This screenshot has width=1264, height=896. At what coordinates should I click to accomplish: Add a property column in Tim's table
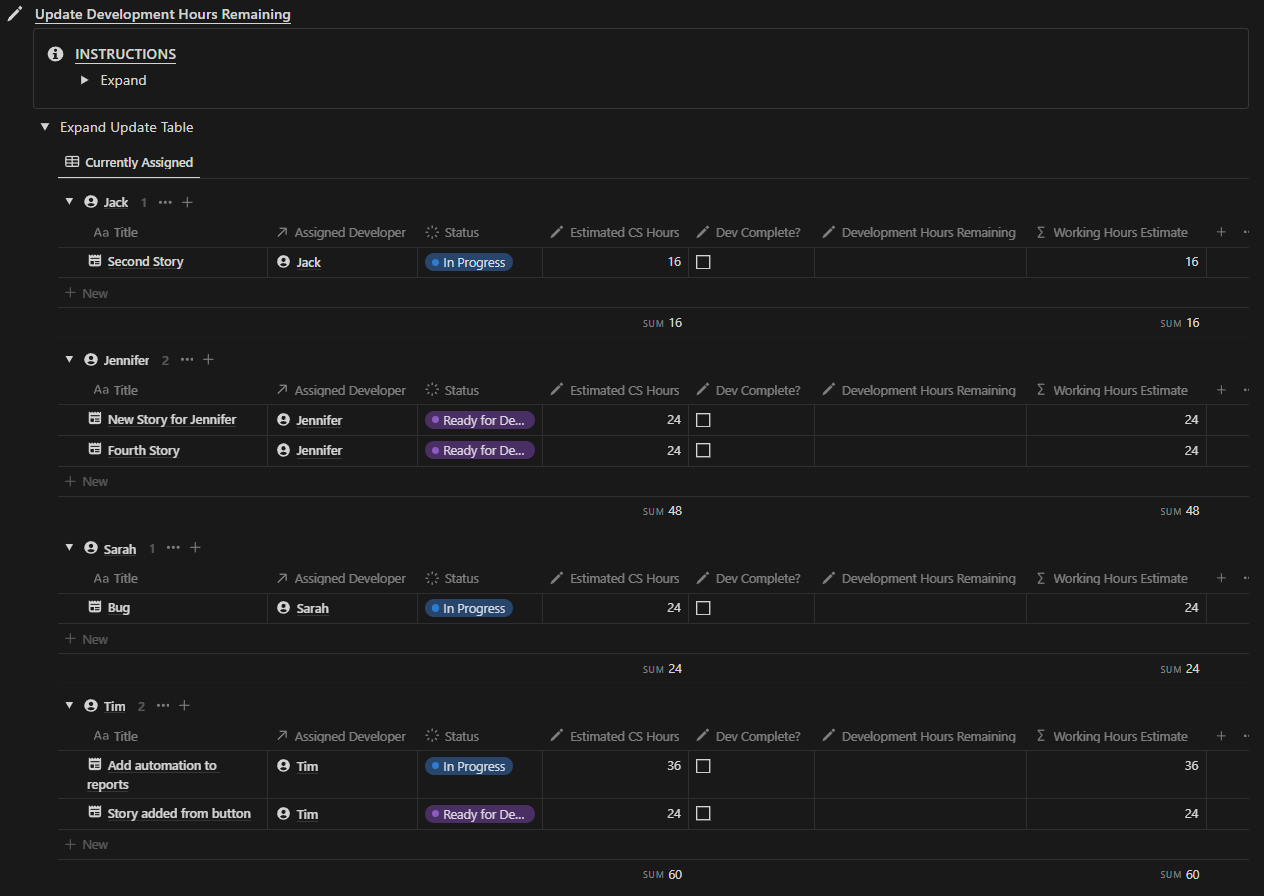[x=1221, y=736]
